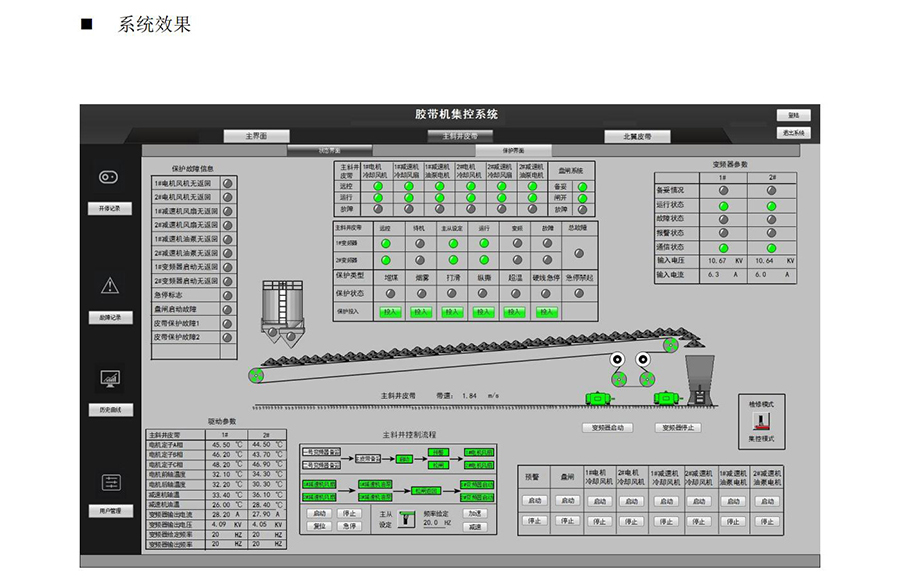Toggle 投入 protection for 硬线急停
The height and width of the screenshot is (578, 900).
(546, 312)
